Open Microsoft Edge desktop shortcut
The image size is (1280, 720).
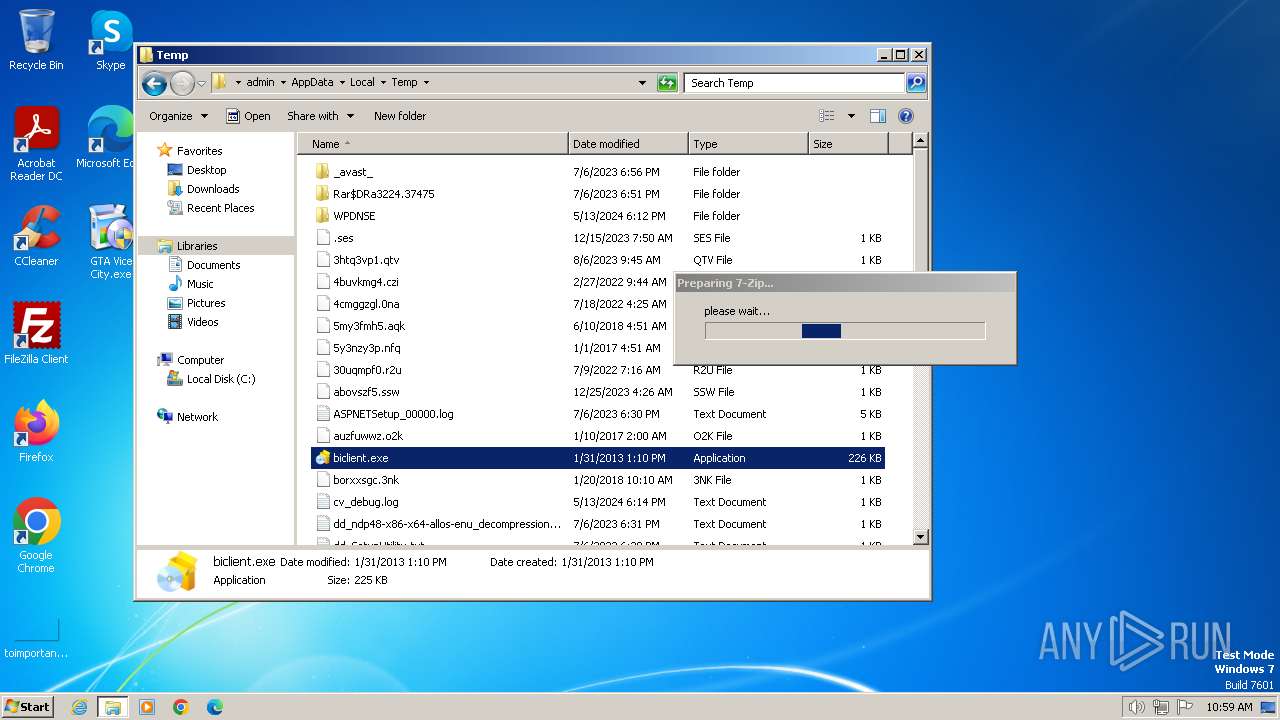(x=110, y=138)
